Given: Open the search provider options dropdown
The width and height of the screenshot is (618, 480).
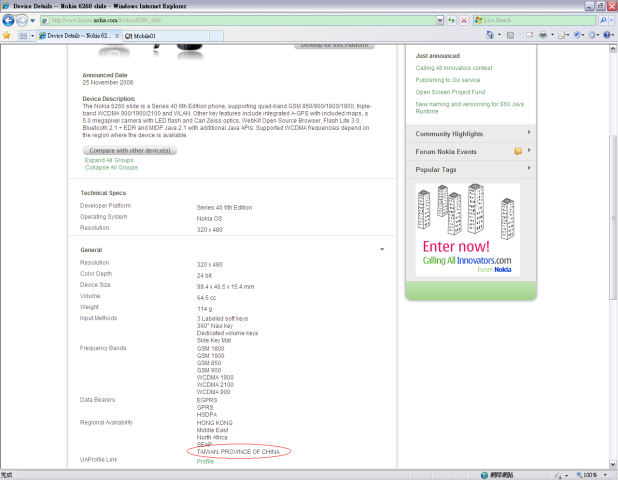Looking at the screenshot, I should point(612,20).
